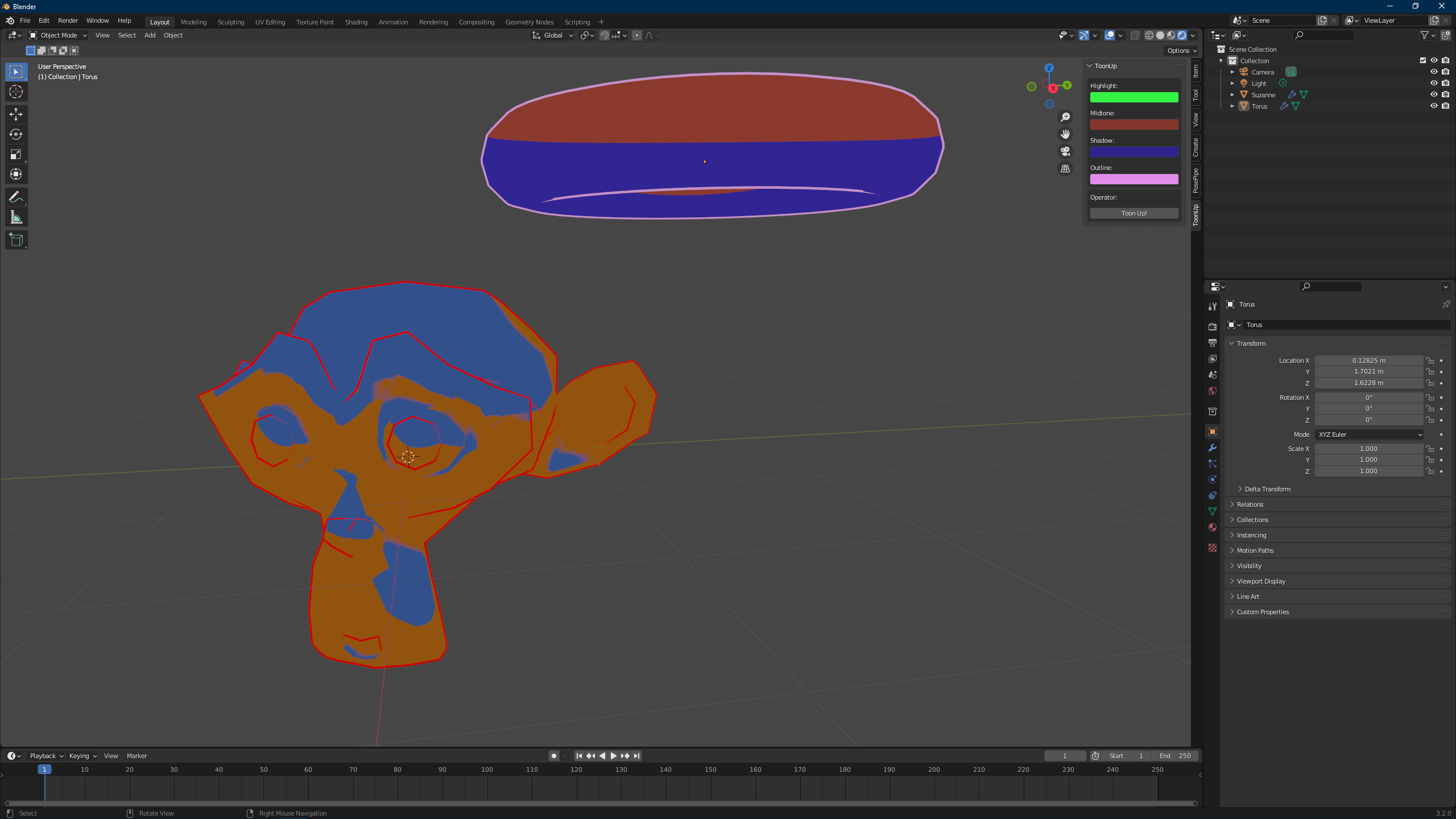Open the Global transform orientation dropdown
The image size is (1456, 819).
tap(553, 35)
